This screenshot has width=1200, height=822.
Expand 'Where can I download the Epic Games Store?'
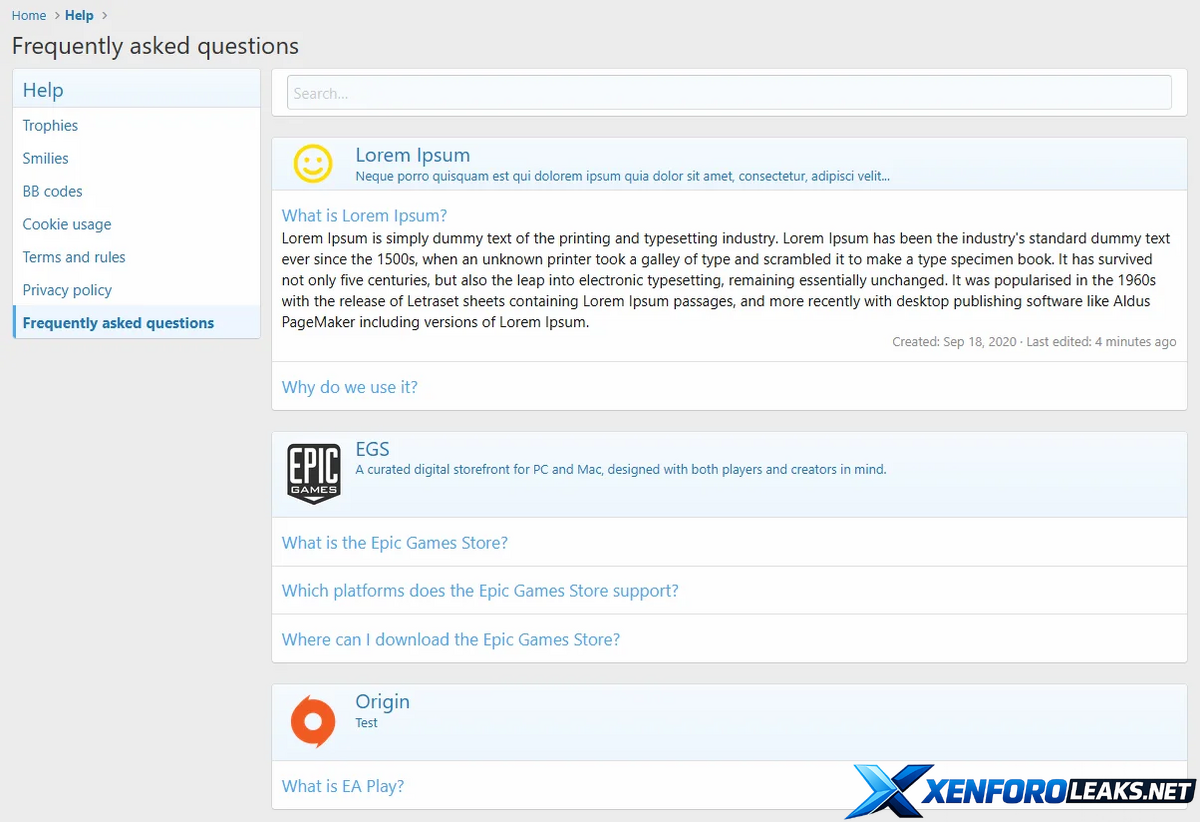point(451,640)
